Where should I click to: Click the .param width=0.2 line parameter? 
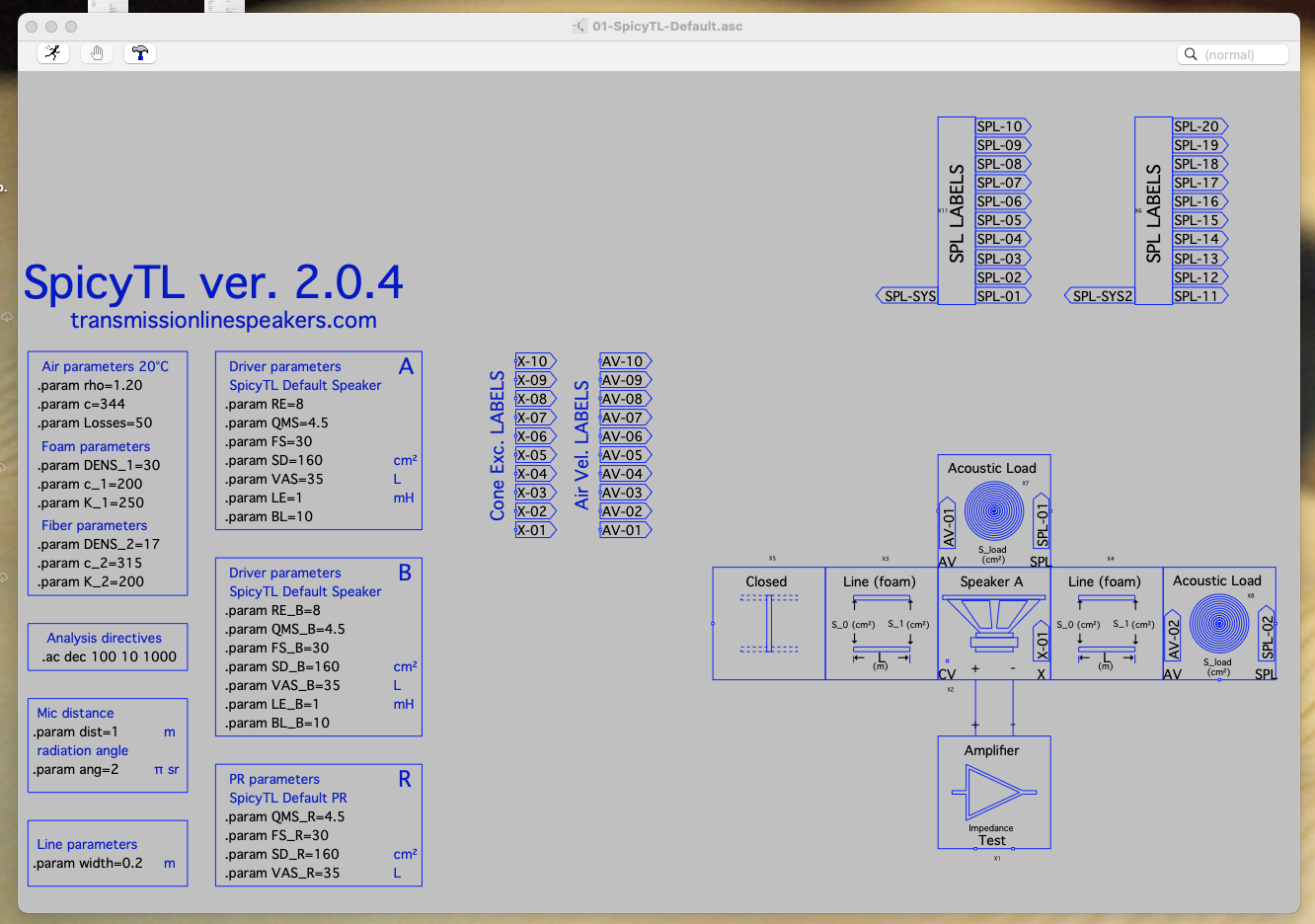click(88, 863)
